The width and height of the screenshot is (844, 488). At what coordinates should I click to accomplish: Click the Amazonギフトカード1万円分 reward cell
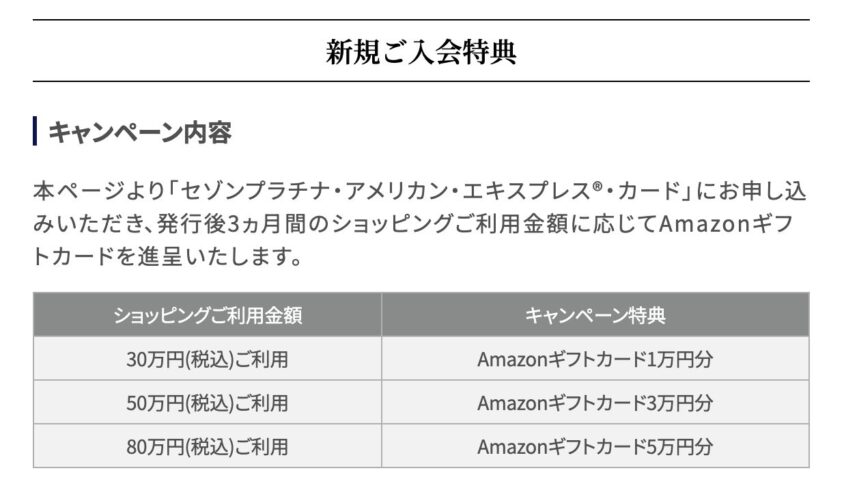[595, 359]
